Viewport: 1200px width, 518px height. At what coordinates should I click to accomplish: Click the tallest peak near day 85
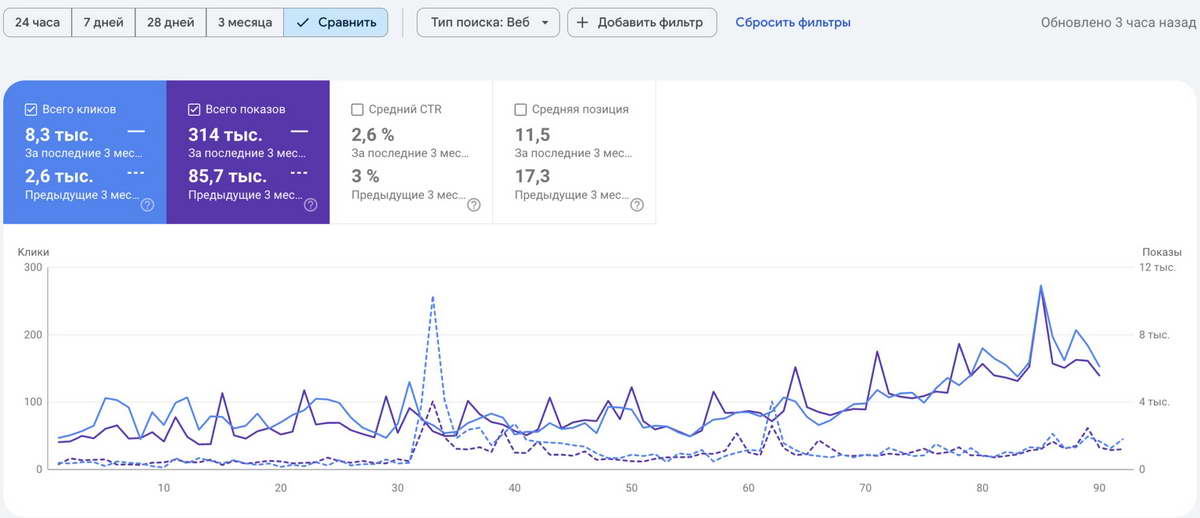(x=1041, y=287)
